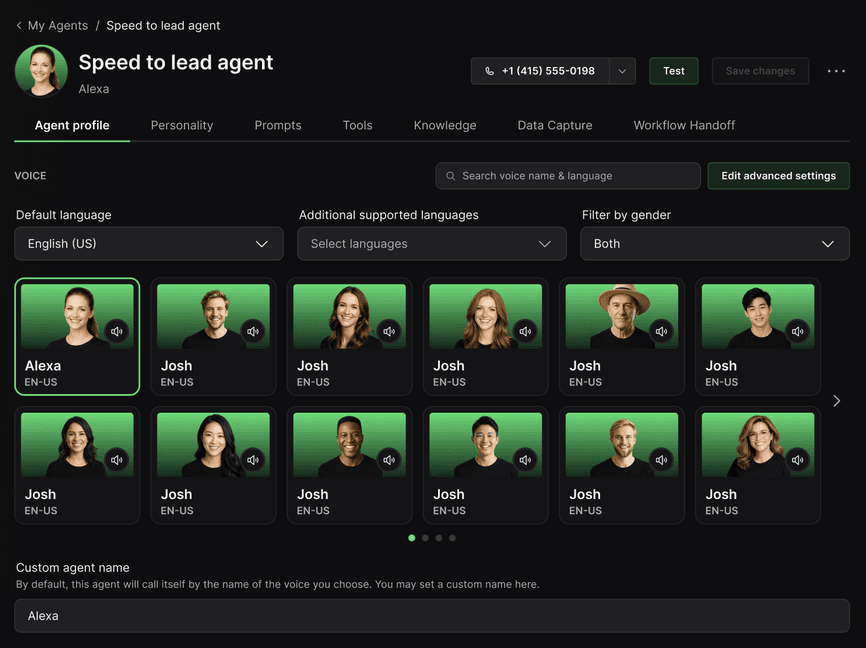Open the phone number dropdown arrow

tap(622, 71)
